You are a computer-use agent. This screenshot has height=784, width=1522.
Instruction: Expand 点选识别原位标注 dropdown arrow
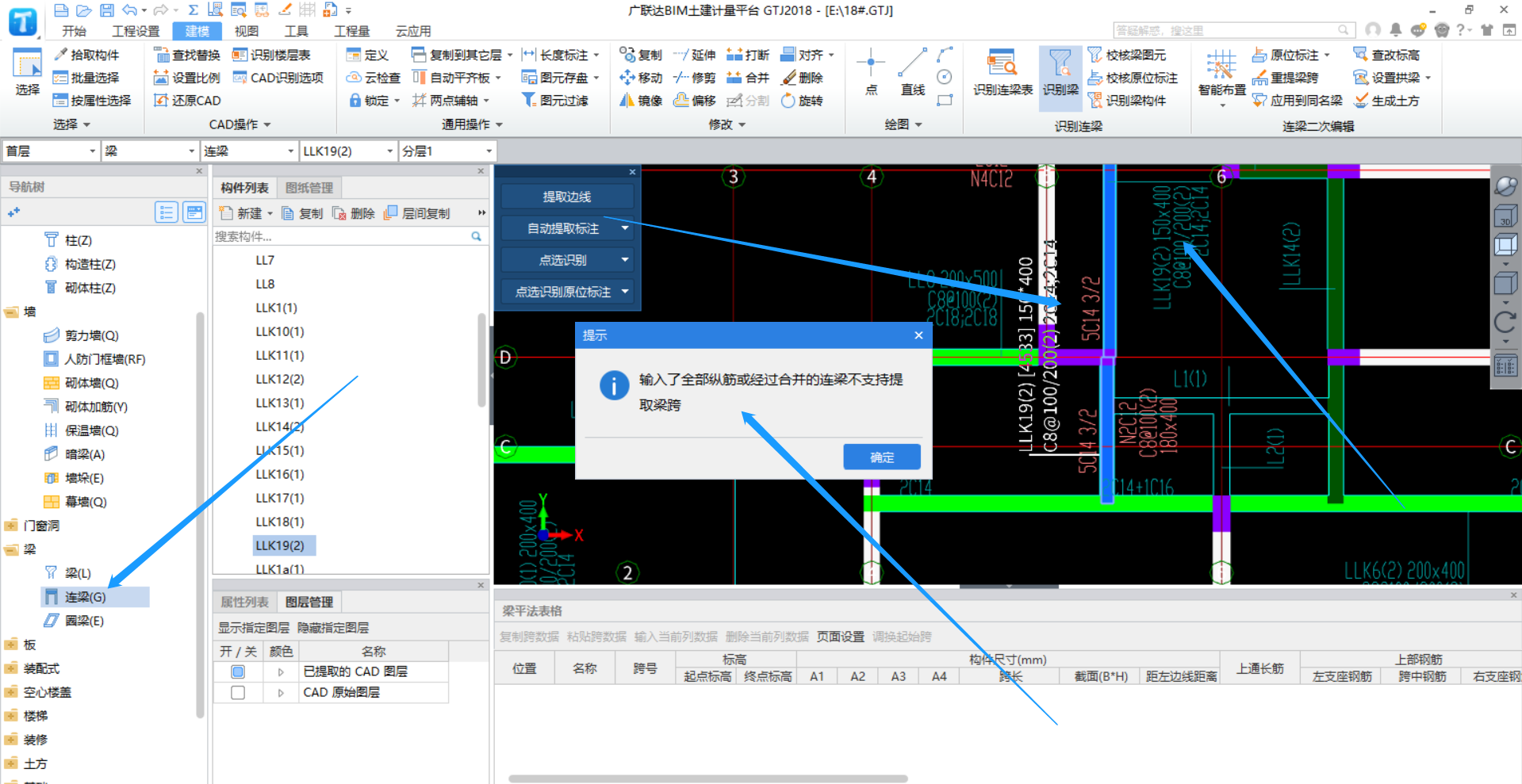coord(625,292)
